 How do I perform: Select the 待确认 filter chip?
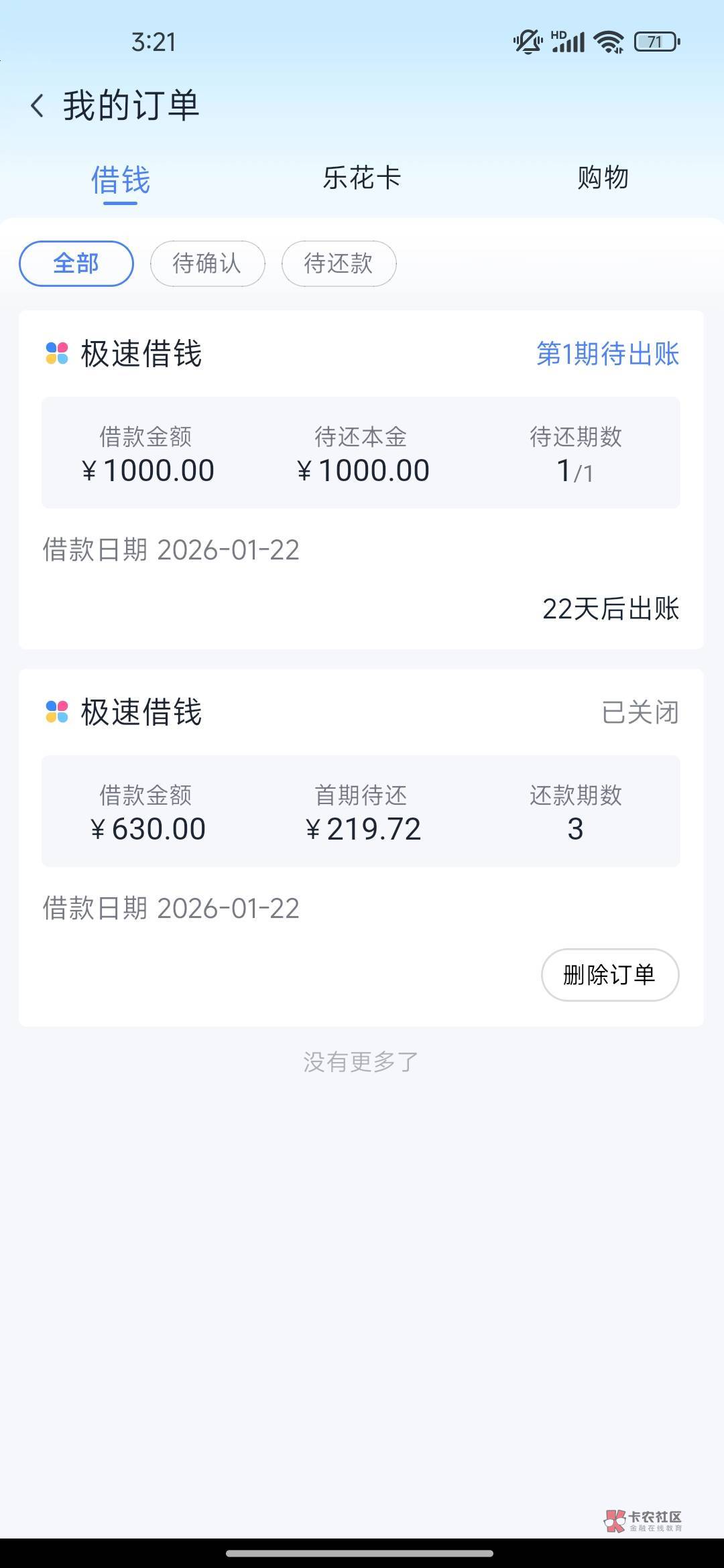207,263
